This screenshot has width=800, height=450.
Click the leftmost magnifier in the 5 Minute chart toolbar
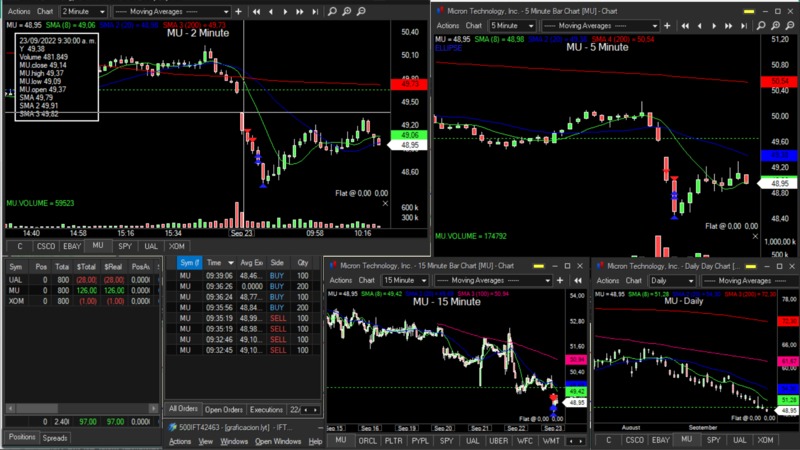(762, 23)
